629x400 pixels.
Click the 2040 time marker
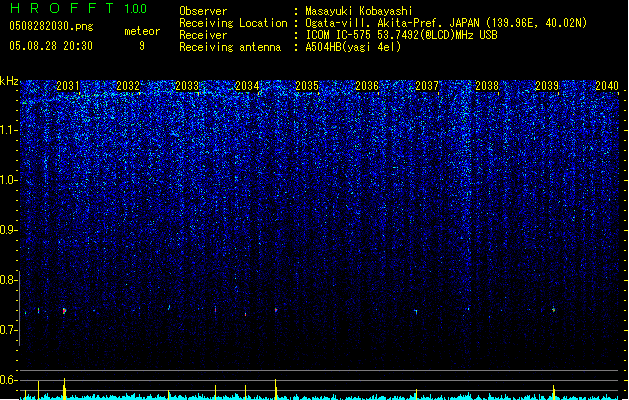(607, 86)
